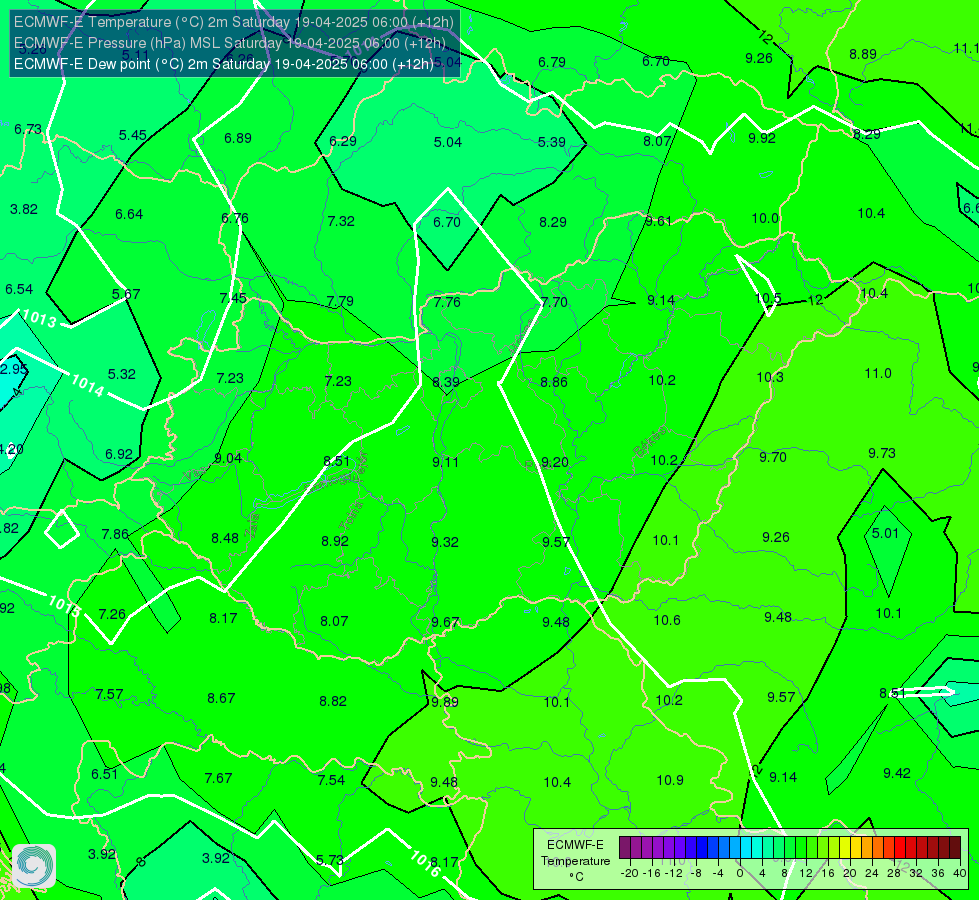Click the ECMWF-E Temperature °C legend label
This screenshot has width=979, height=900.
(575, 861)
